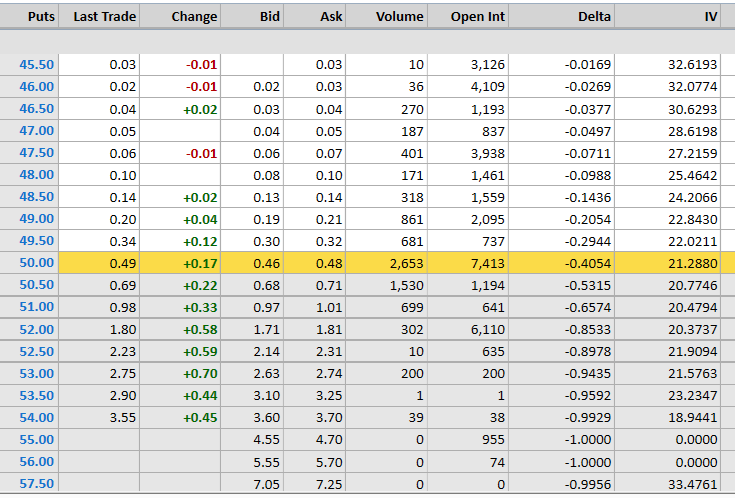This screenshot has height=498, width=735.
Task: Click last trade 1.80 in 52.00 row
Action: click(x=123, y=330)
